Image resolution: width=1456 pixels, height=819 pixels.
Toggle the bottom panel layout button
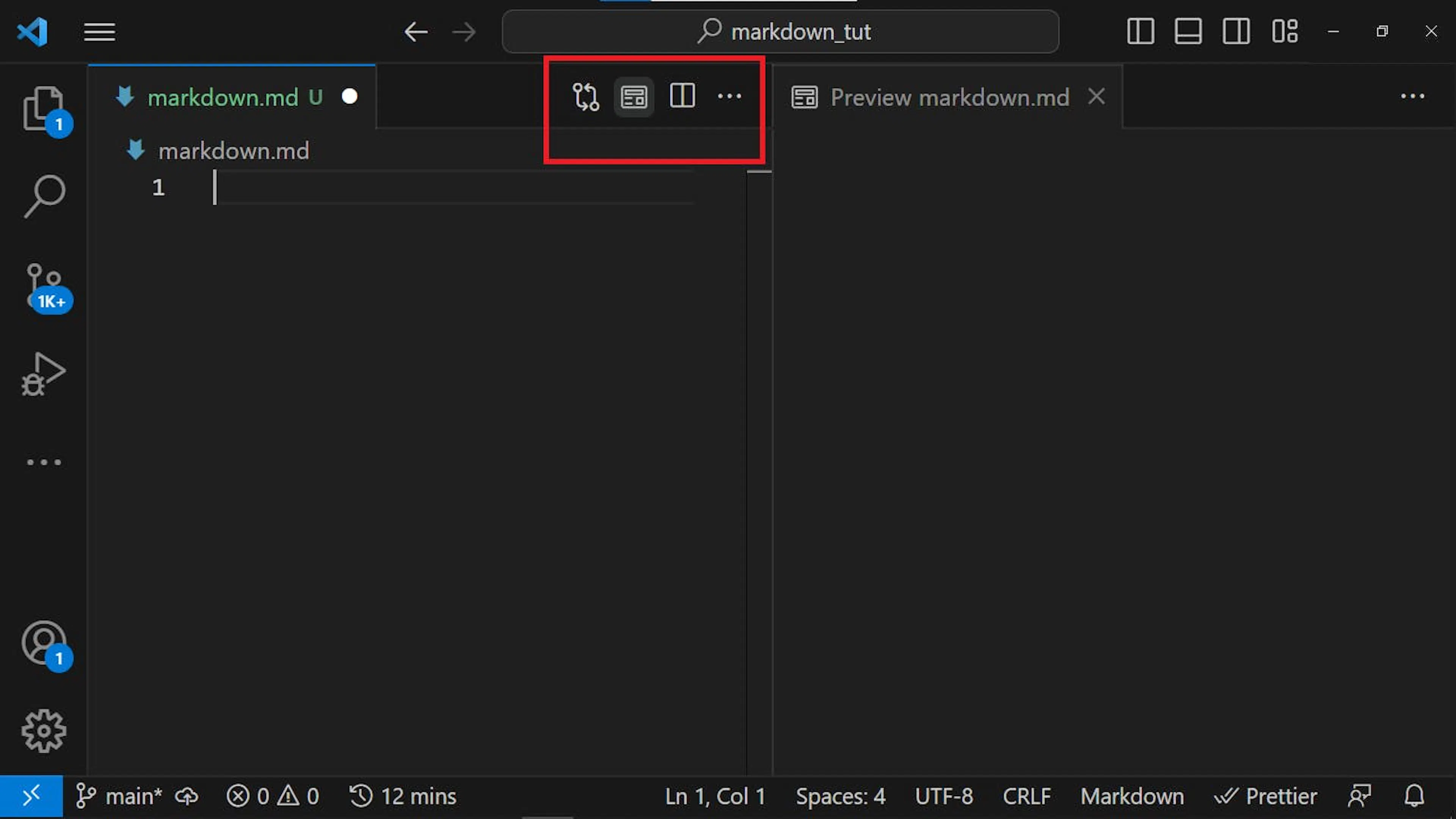pyautogui.click(x=1188, y=31)
